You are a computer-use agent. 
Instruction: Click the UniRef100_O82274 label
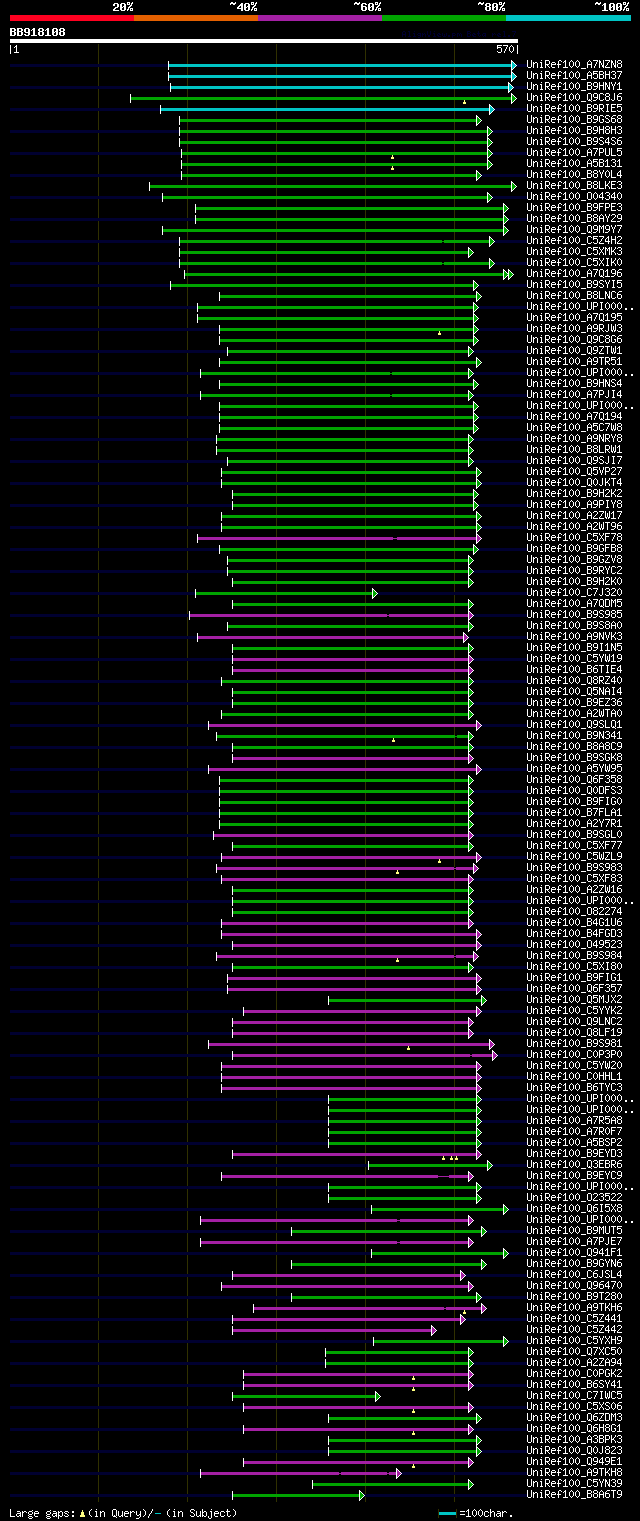[x=572, y=911]
